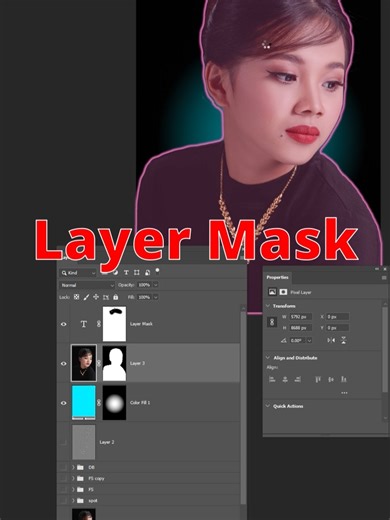Open the Kind filter dropdown
390x520 pixels.
(79, 273)
